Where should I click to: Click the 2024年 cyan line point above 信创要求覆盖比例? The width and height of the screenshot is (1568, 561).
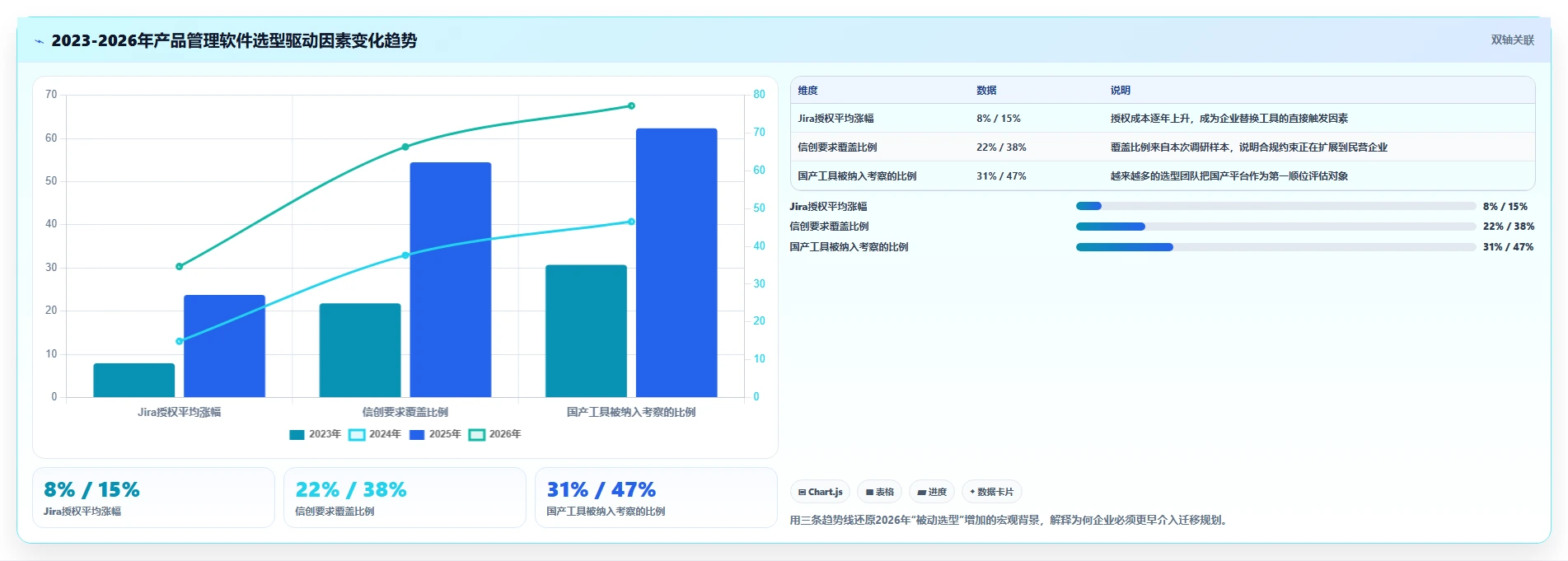(405, 255)
